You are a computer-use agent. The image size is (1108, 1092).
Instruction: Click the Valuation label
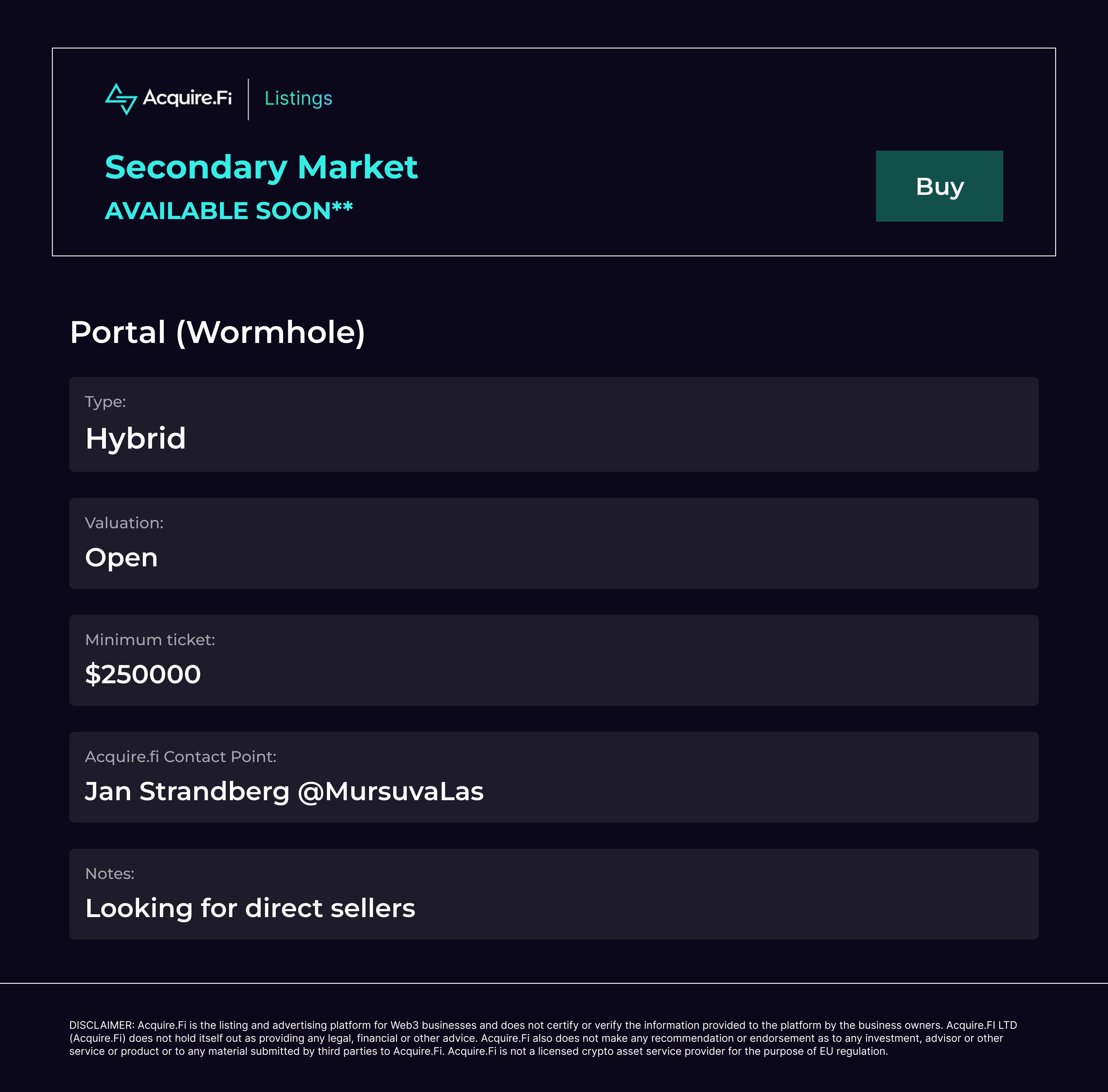coord(124,523)
